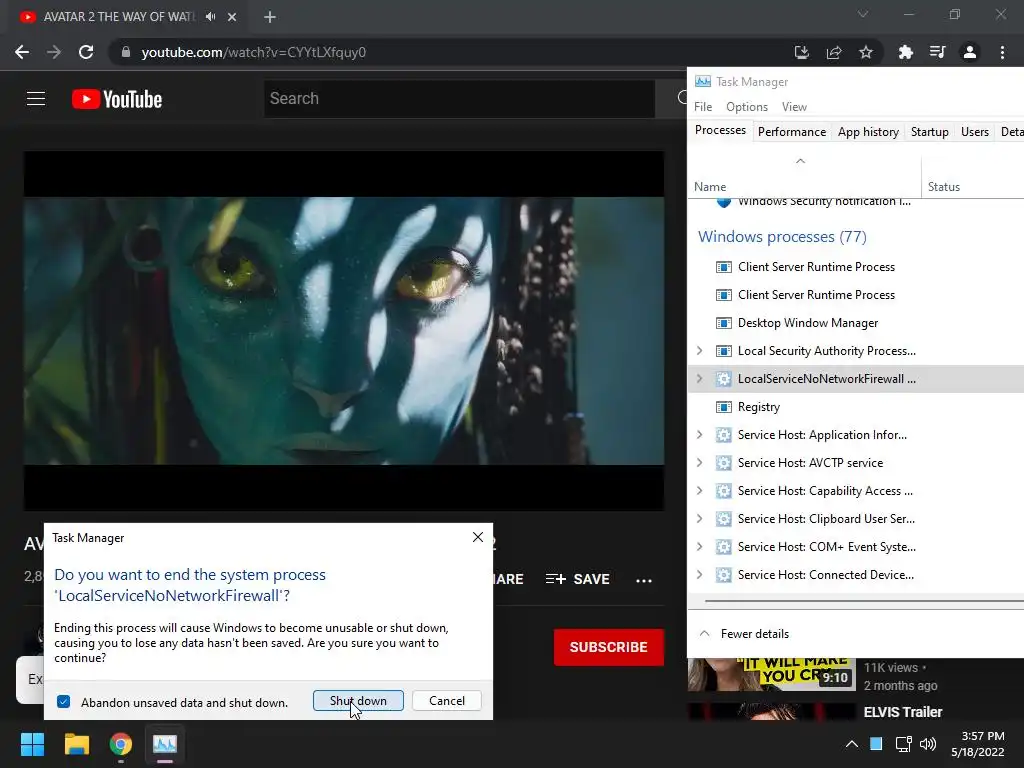Open Task Manager File menu
Image resolution: width=1024 pixels, height=768 pixels.
[703, 106]
